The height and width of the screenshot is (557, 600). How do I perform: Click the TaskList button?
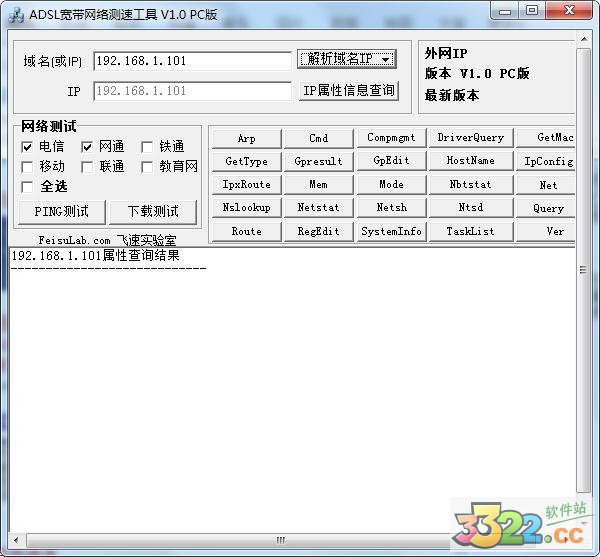[471, 231]
